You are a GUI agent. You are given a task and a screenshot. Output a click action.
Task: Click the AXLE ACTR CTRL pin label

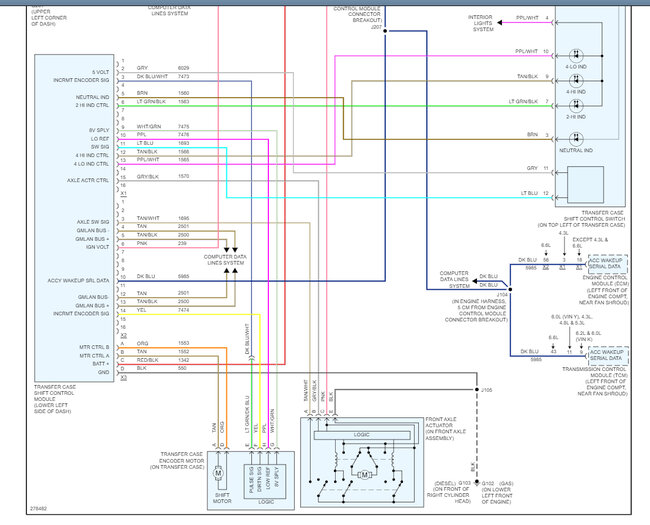tap(88, 180)
